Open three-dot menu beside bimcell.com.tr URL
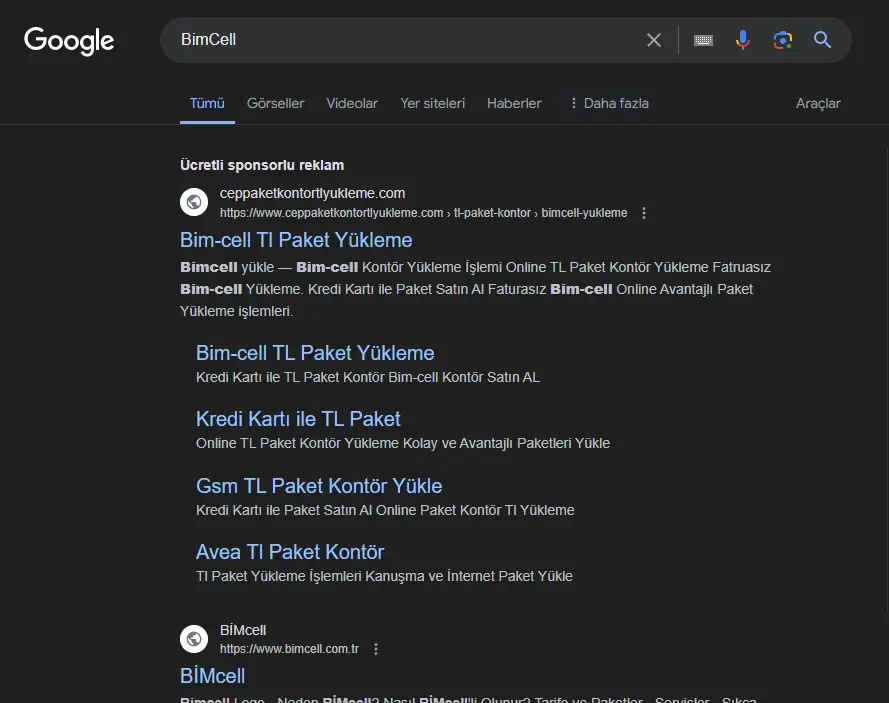Screen dimensions: 889x703 (375, 649)
